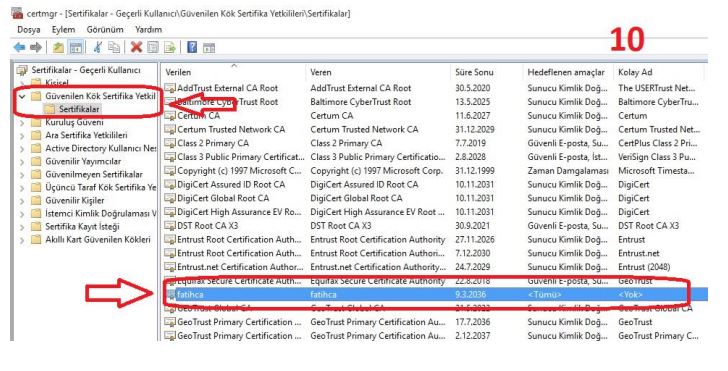Click the Help question mark icon
The image size is (728, 371).
[x=192, y=47]
